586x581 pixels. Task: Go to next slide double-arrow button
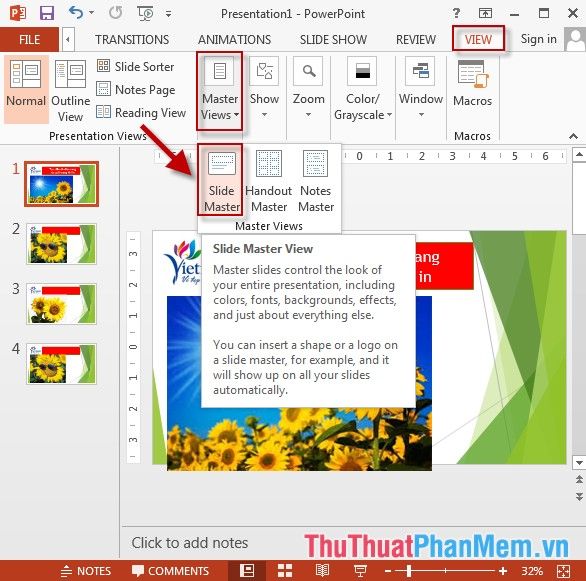[579, 497]
